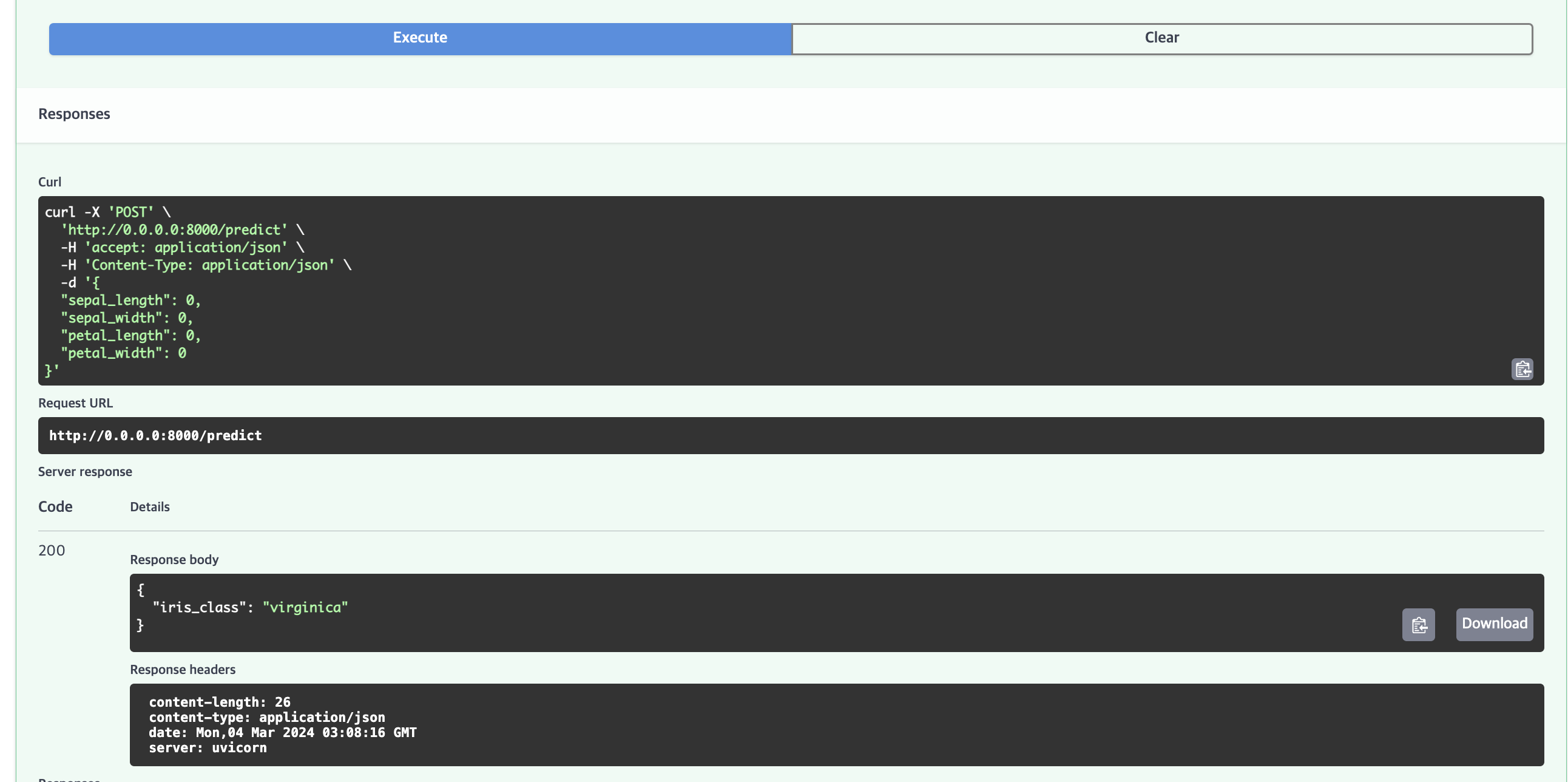Image resolution: width=1568 pixels, height=782 pixels.
Task: Click the content-length header line
Action: tap(219, 702)
